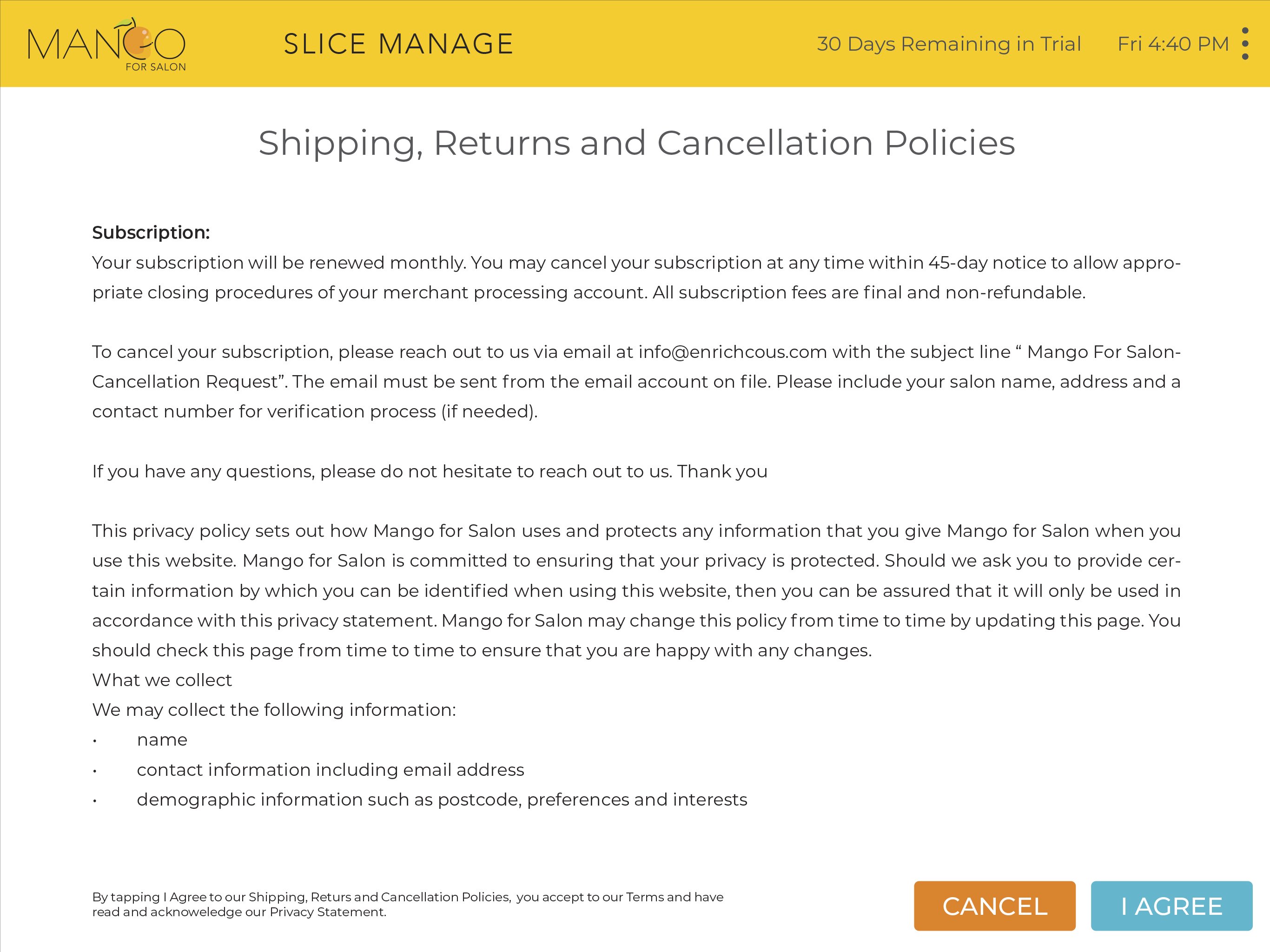The width and height of the screenshot is (1270, 952).
Task: Click the 'What we collect' line
Action: click(x=162, y=680)
